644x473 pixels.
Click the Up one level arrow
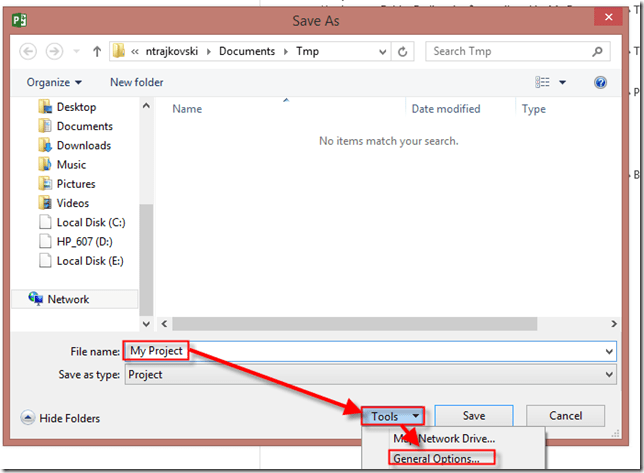tap(97, 51)
